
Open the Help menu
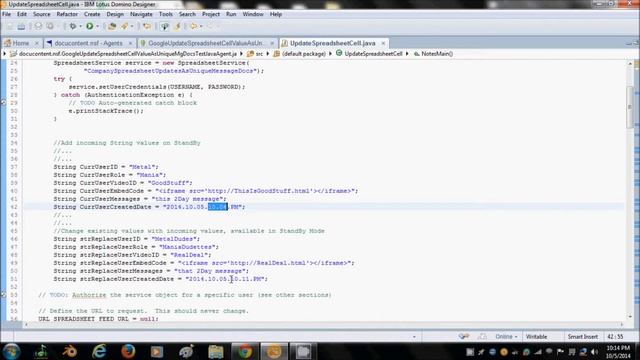276,14
